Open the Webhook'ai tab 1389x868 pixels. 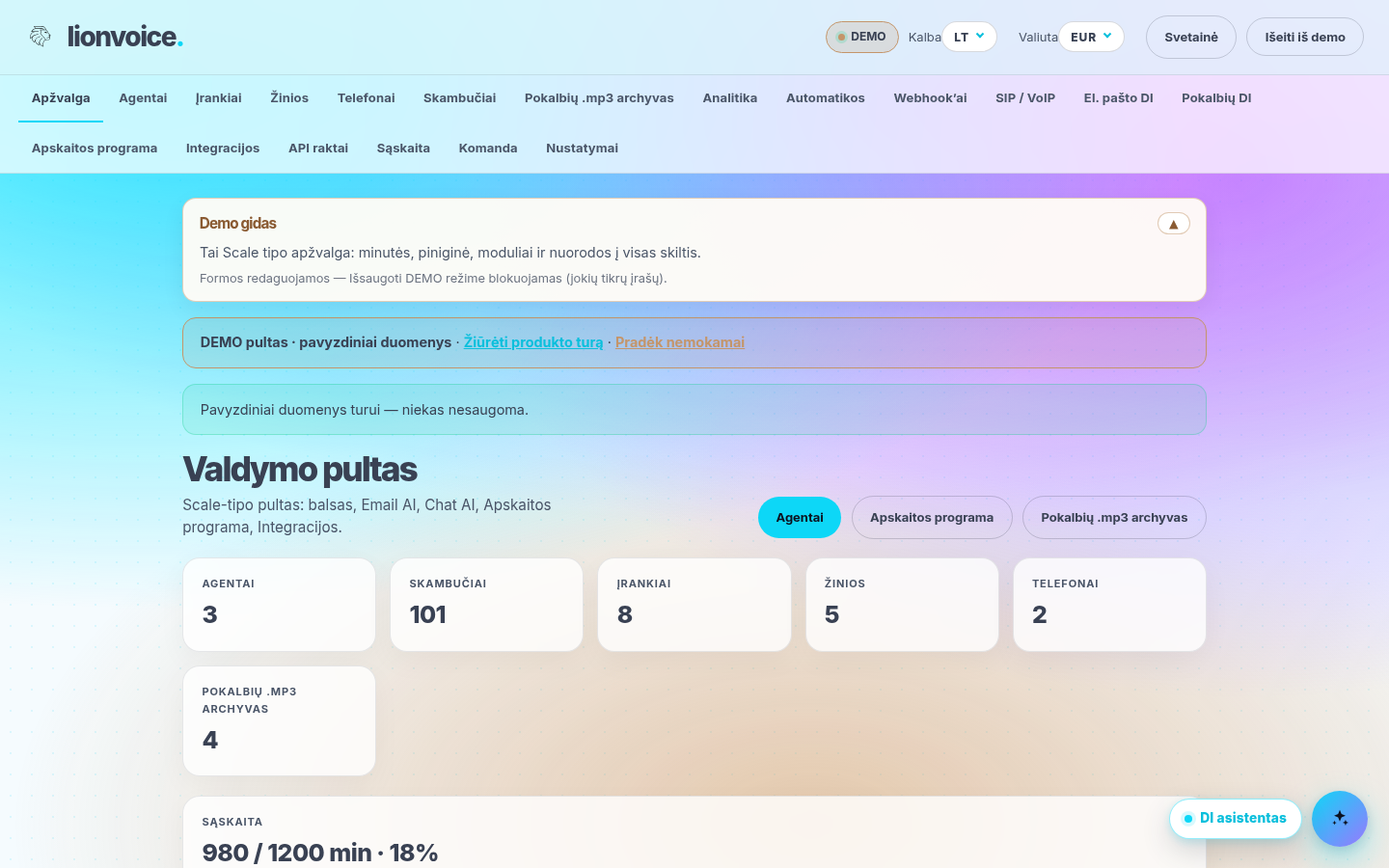click(x=930, y=98)
